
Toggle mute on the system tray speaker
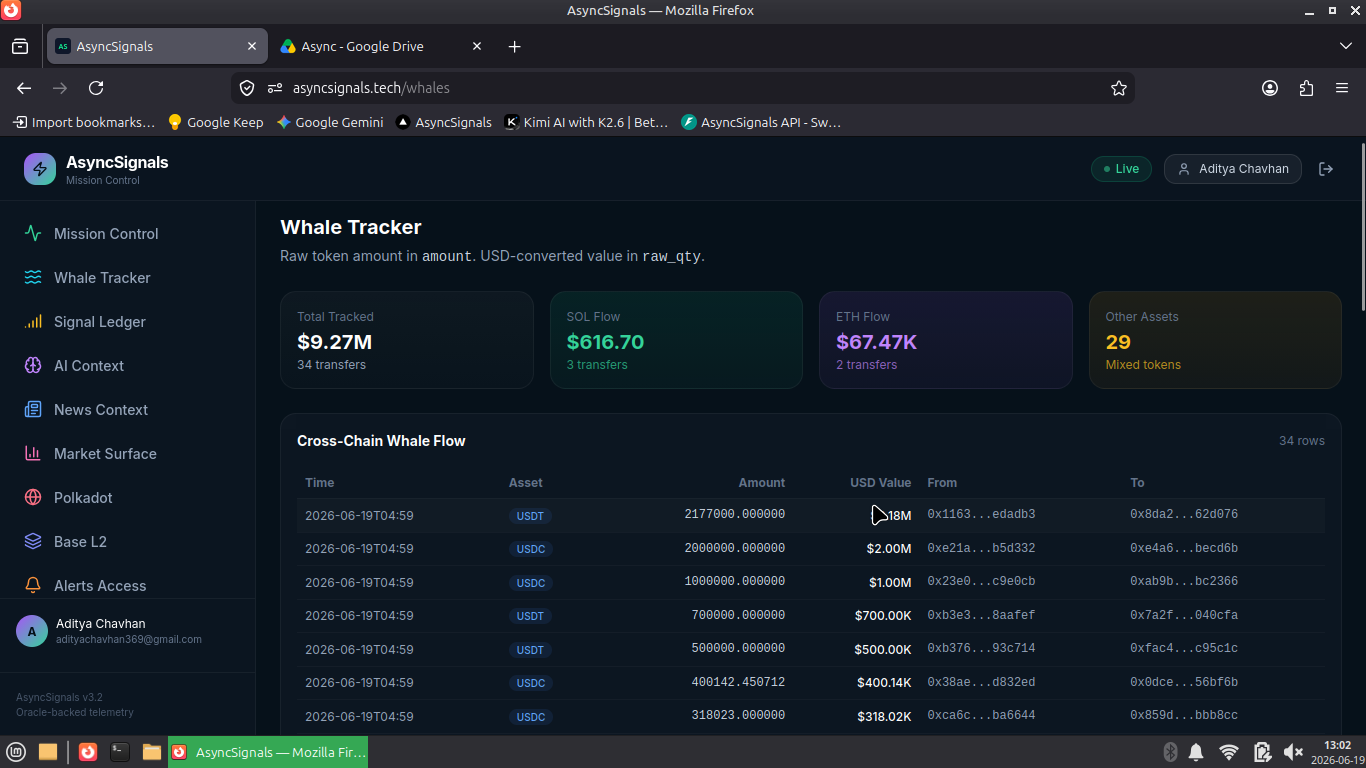point(1293,752)
